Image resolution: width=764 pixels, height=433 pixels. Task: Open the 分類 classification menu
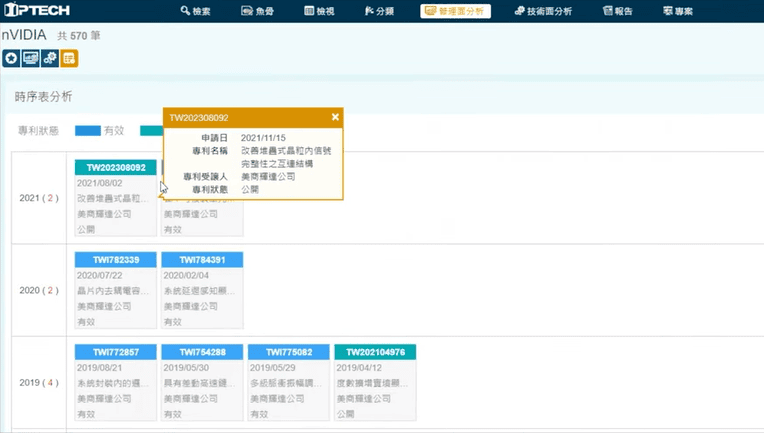pyautogui.click(x=380, y=11)
